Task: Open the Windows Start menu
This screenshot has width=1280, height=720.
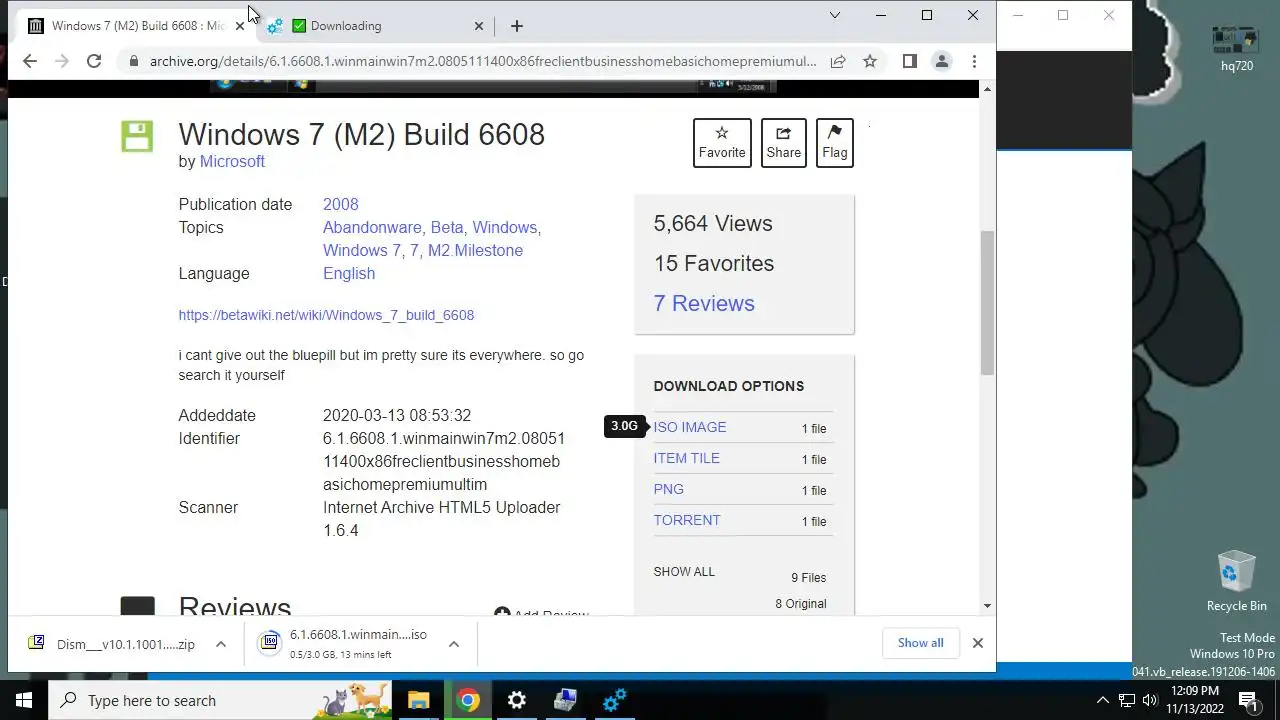Action: click(24, 700)
